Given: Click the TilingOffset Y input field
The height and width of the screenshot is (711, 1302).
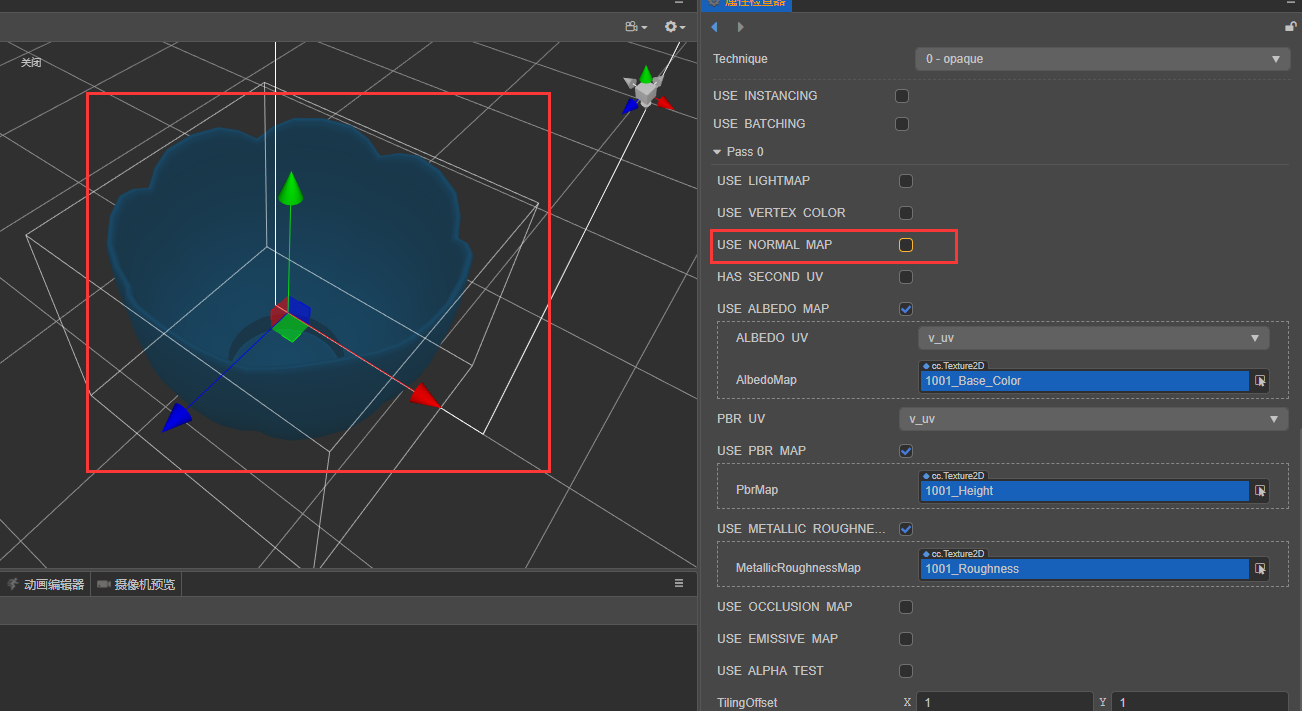Looking at the screenshot, I should tap(1200, 702).
